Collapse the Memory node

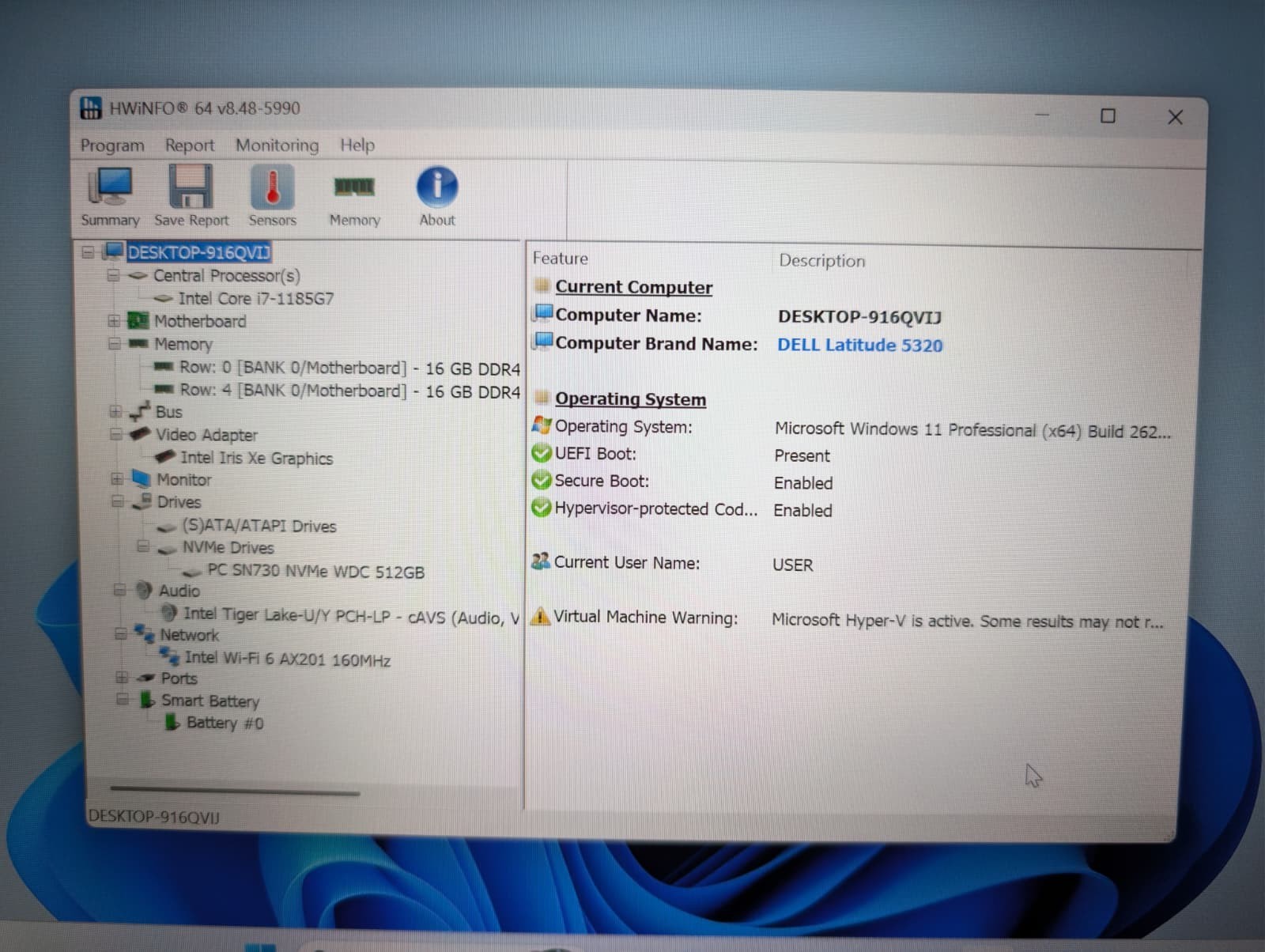pyautogui.click(x=115, y=344)
